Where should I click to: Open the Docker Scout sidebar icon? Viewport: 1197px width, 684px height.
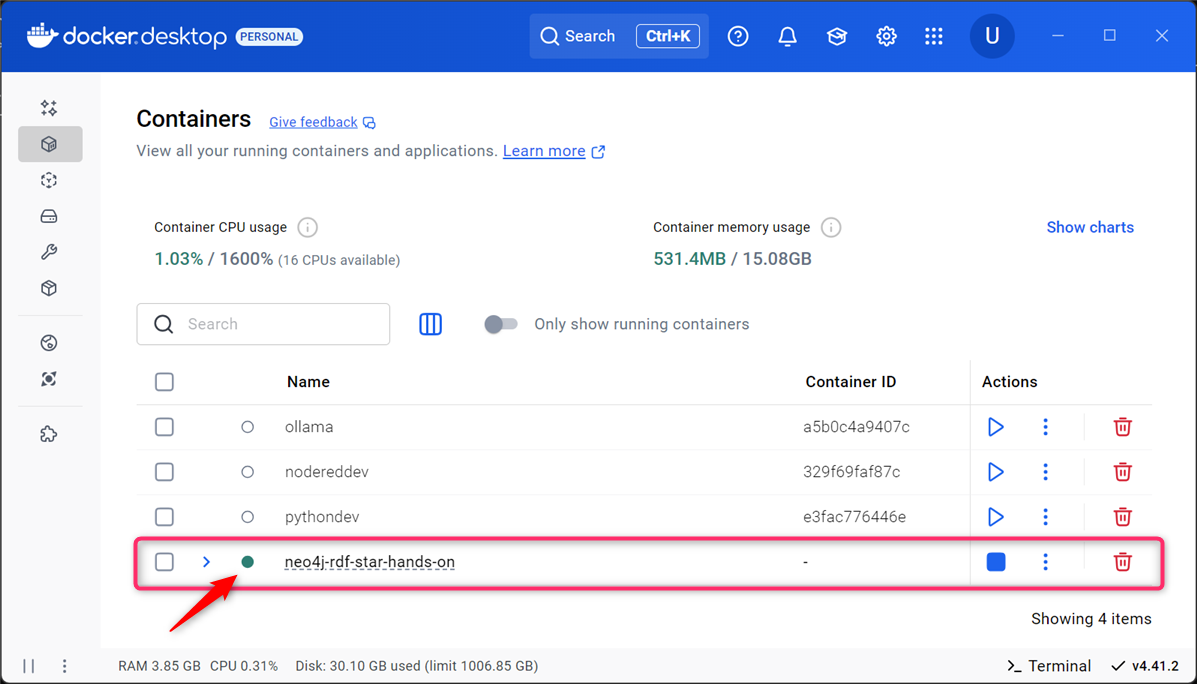[49, 343]
